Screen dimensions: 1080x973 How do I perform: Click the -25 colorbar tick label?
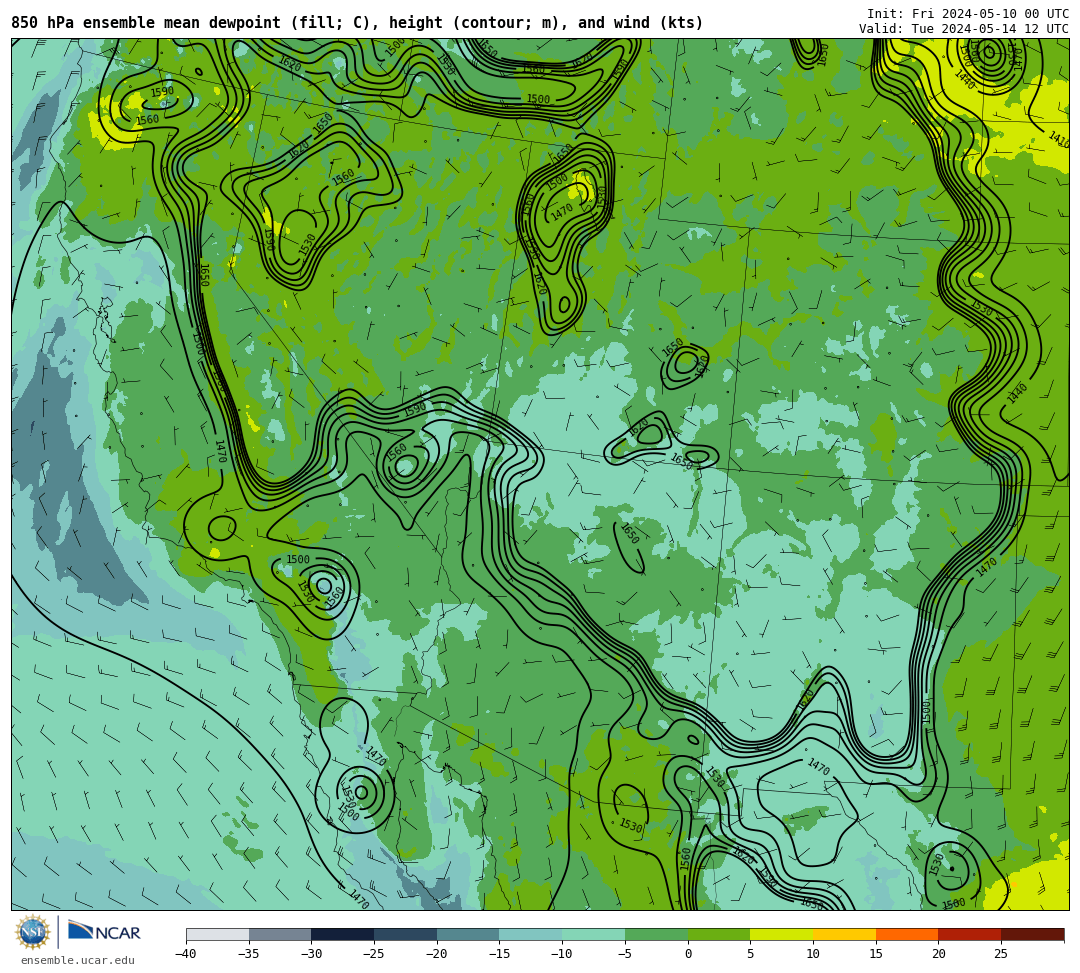click(374, 954)
